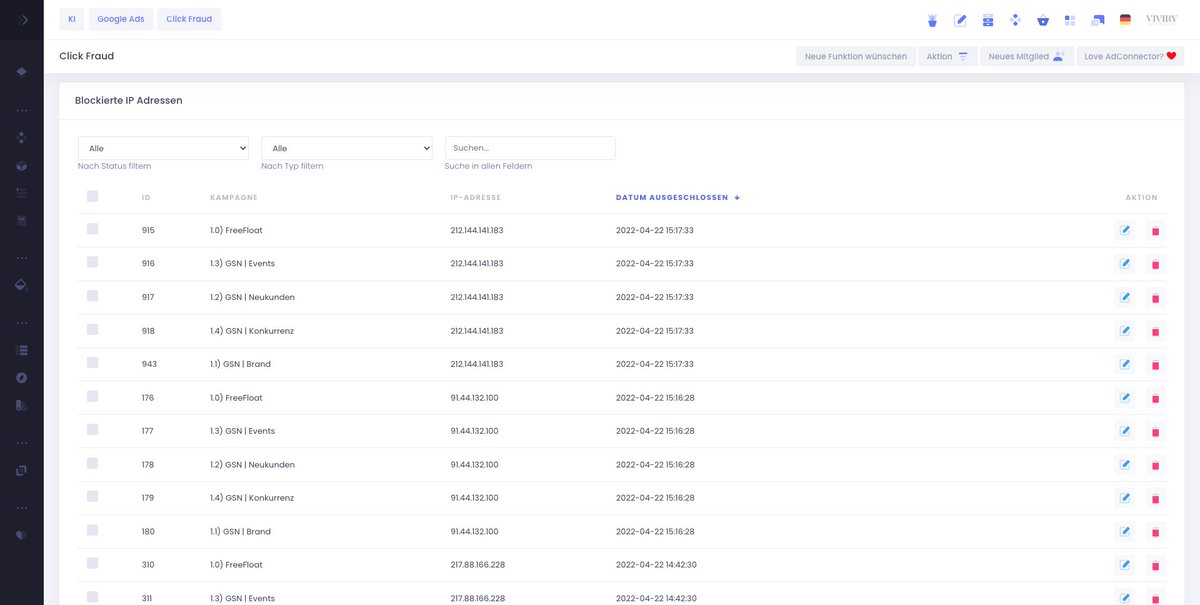Click the Love AdConnector? button

pos(1130,56)
